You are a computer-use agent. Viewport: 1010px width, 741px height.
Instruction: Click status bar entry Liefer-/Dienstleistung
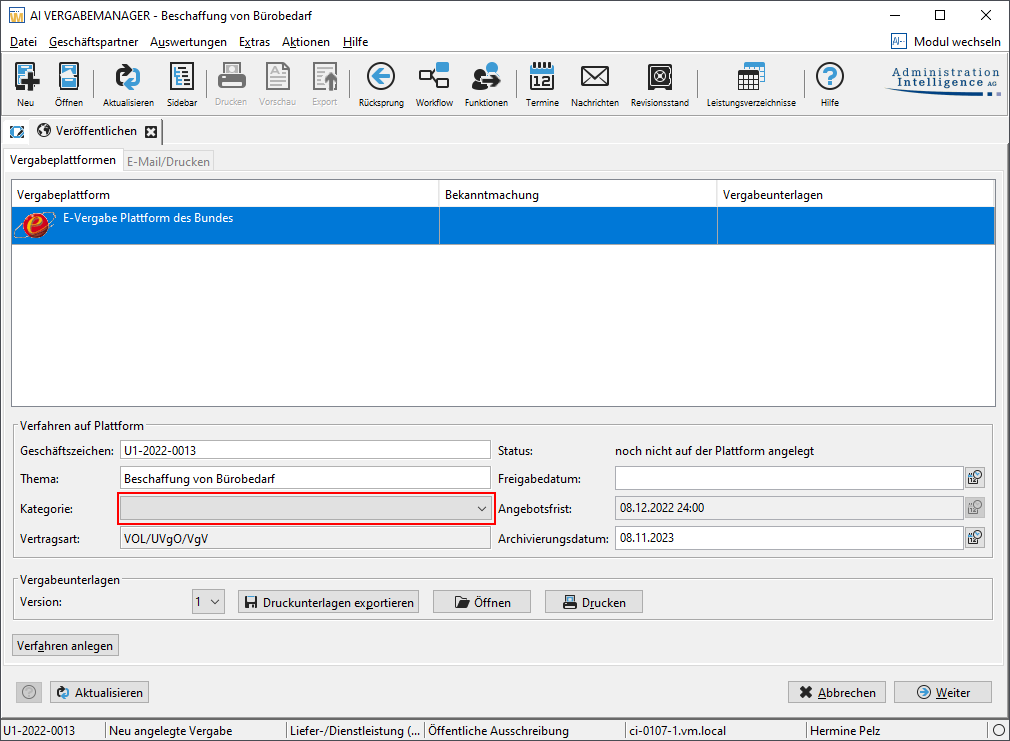(x=355, y=731)
